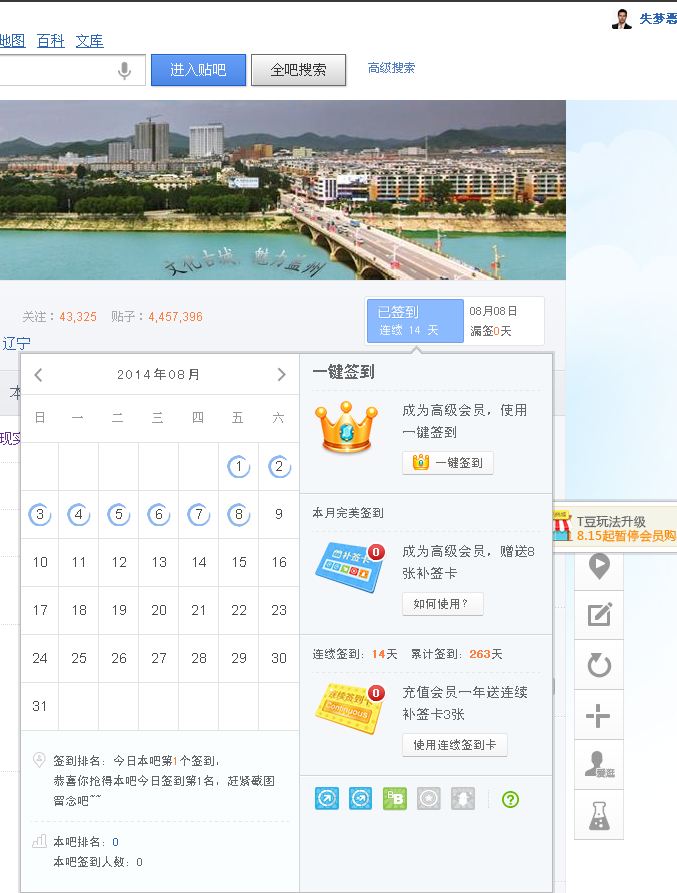
Task: Click the city bridge banner image
Action: point(282,190)
